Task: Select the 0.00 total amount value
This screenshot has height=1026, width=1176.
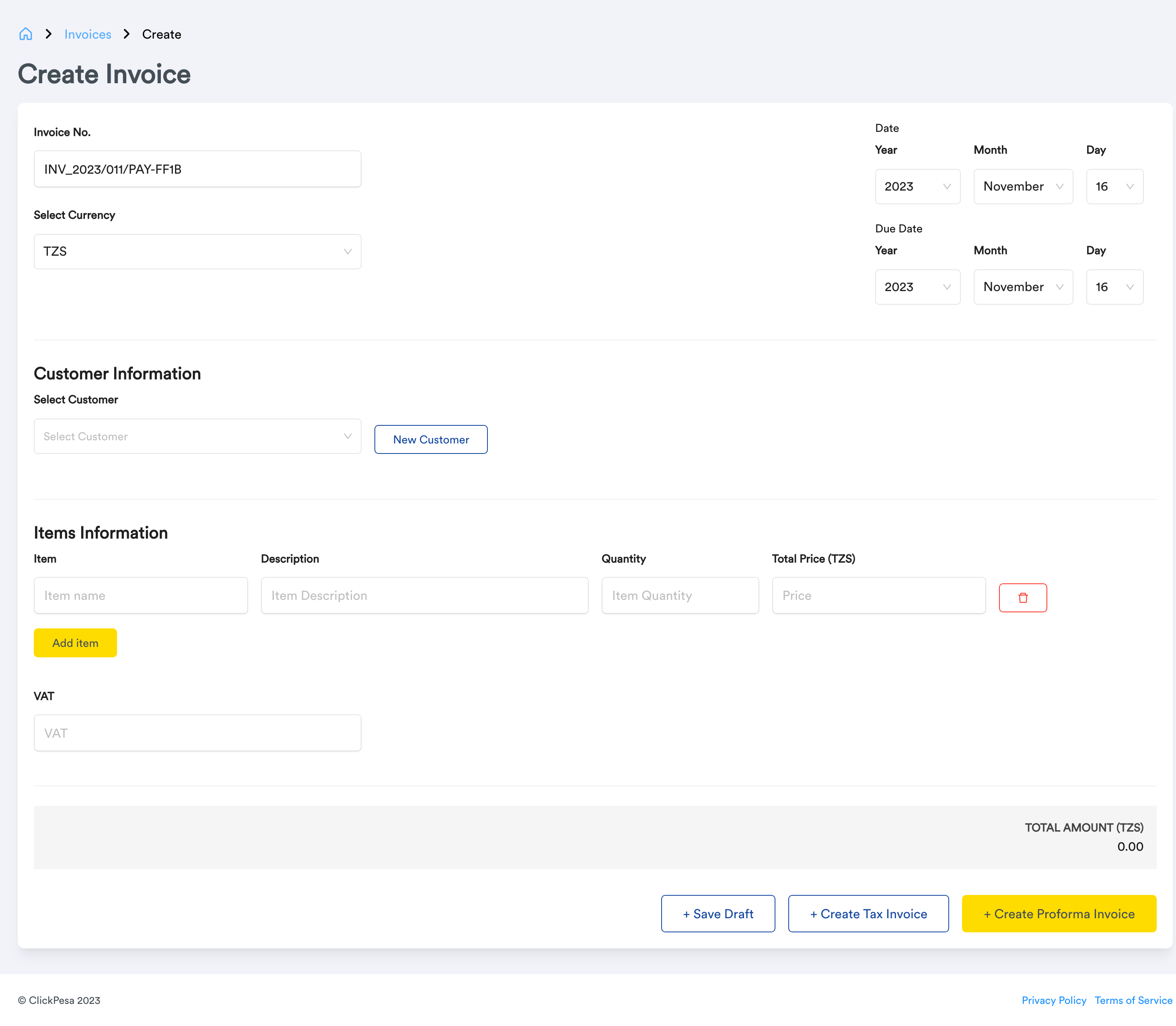Action: [x=1130, y=846]
